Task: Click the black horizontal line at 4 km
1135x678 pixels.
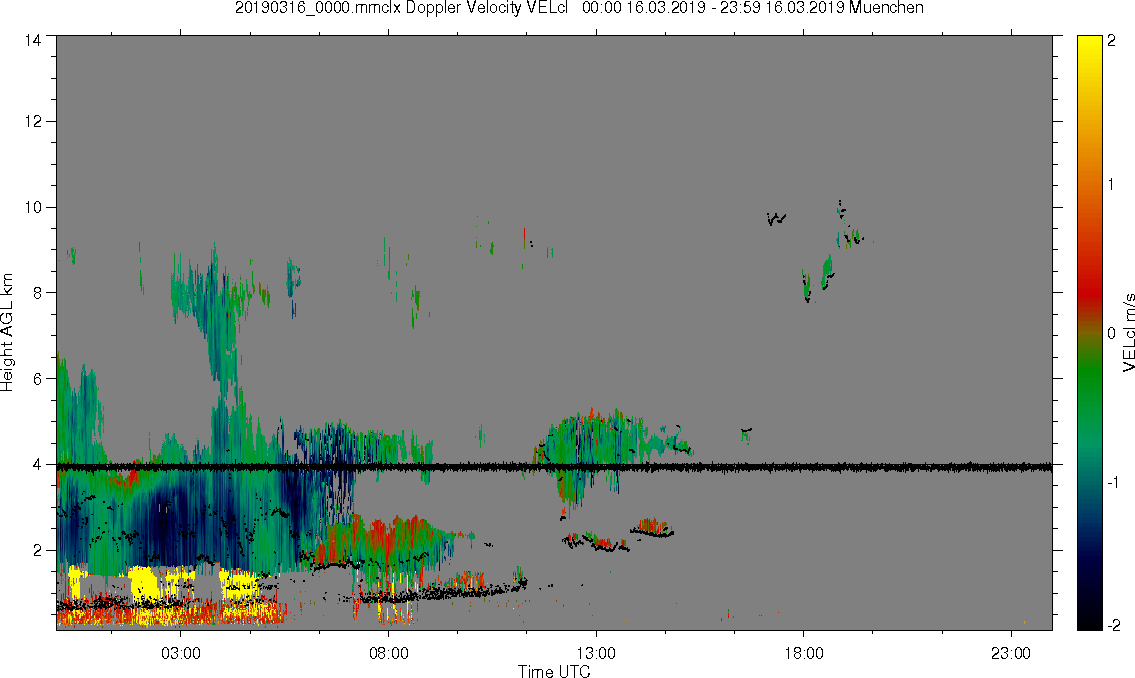Action: [554, 467]
